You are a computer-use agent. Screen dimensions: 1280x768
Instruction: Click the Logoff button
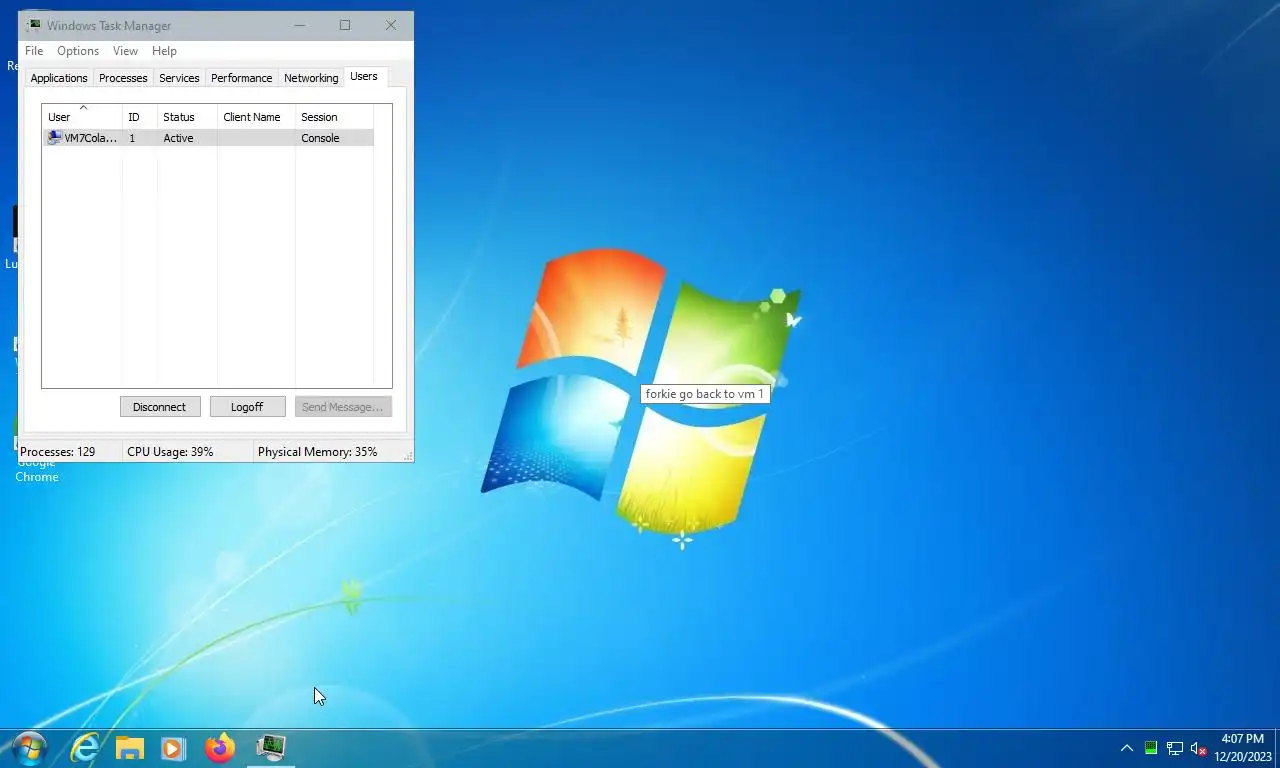tap(247, 407)
